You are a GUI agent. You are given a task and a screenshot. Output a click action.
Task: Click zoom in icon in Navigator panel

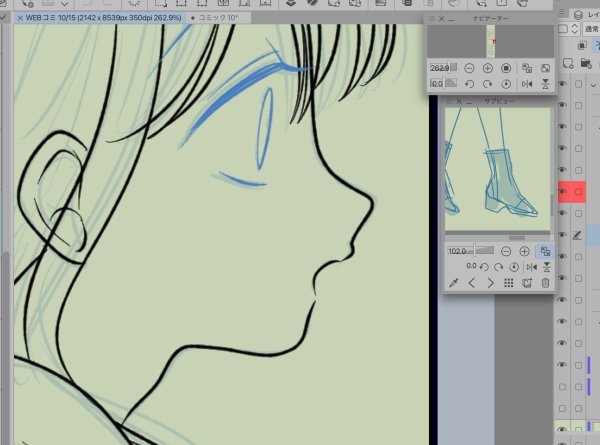click(x=488, y=68)
